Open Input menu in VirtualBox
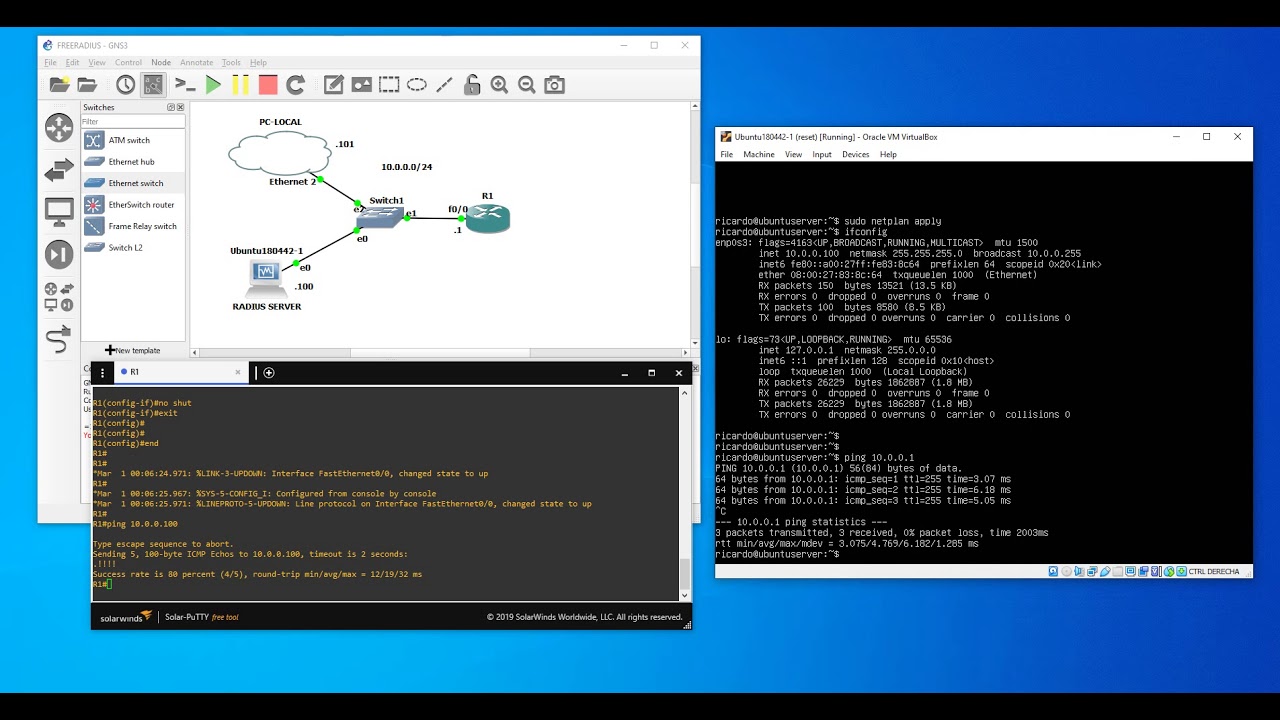Image resolution: width=1280 pixels, height=720 pixels. pos(822,154)
